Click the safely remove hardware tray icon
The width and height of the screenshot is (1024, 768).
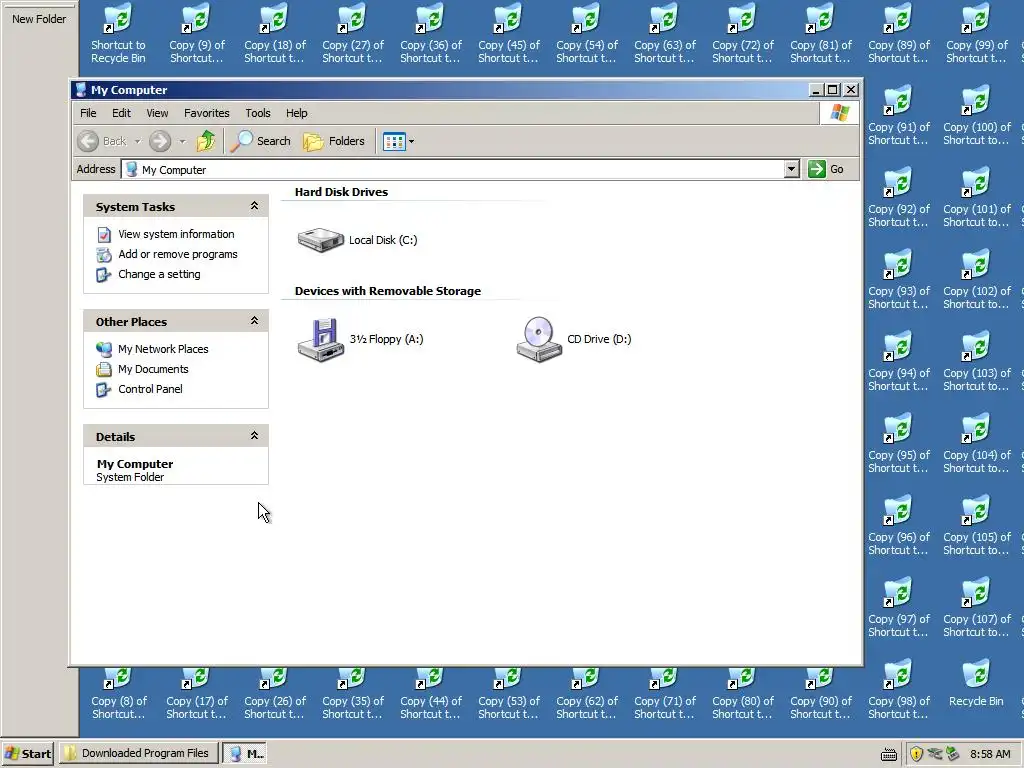pos(952,754)
